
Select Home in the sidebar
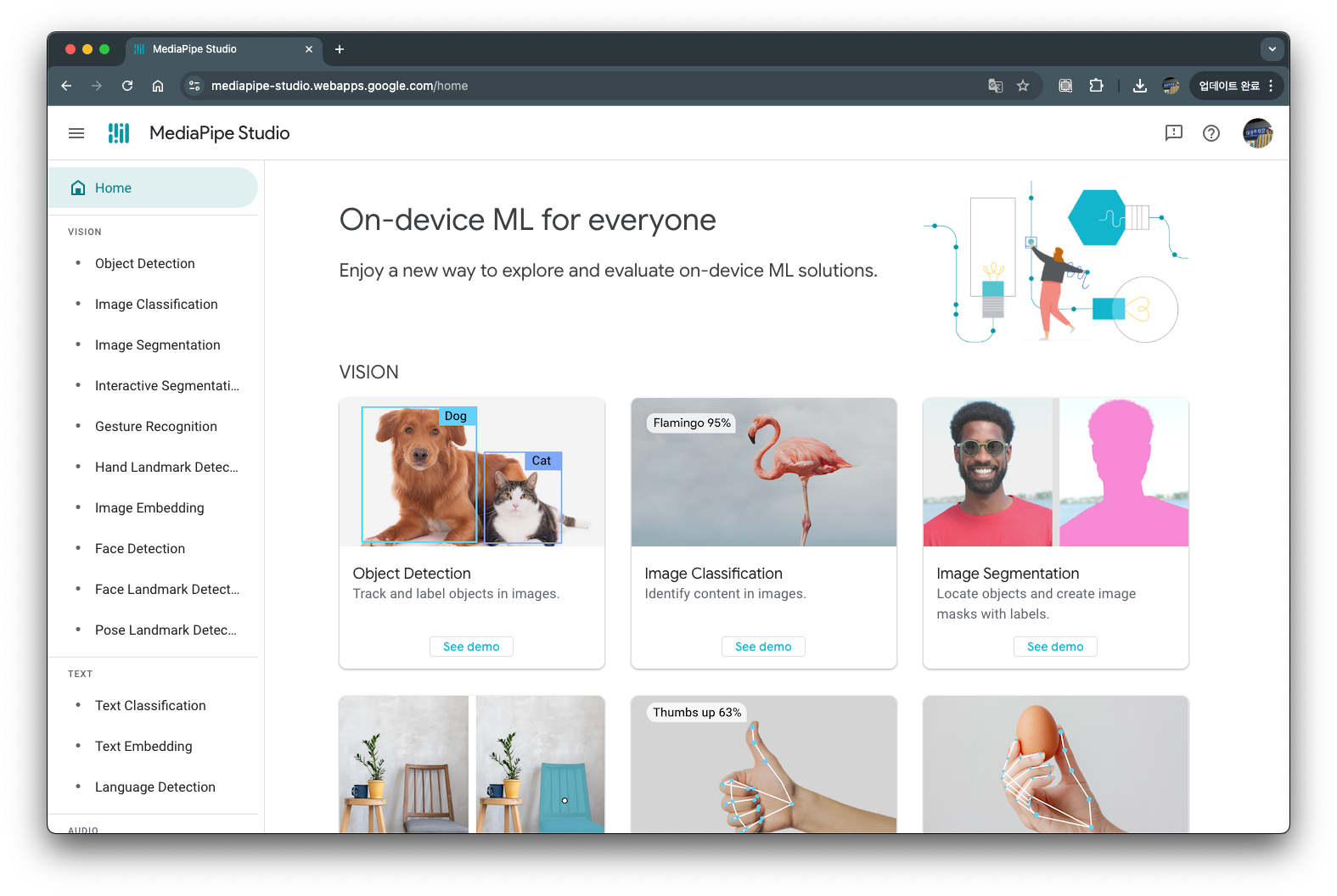[x=153, y=188]
